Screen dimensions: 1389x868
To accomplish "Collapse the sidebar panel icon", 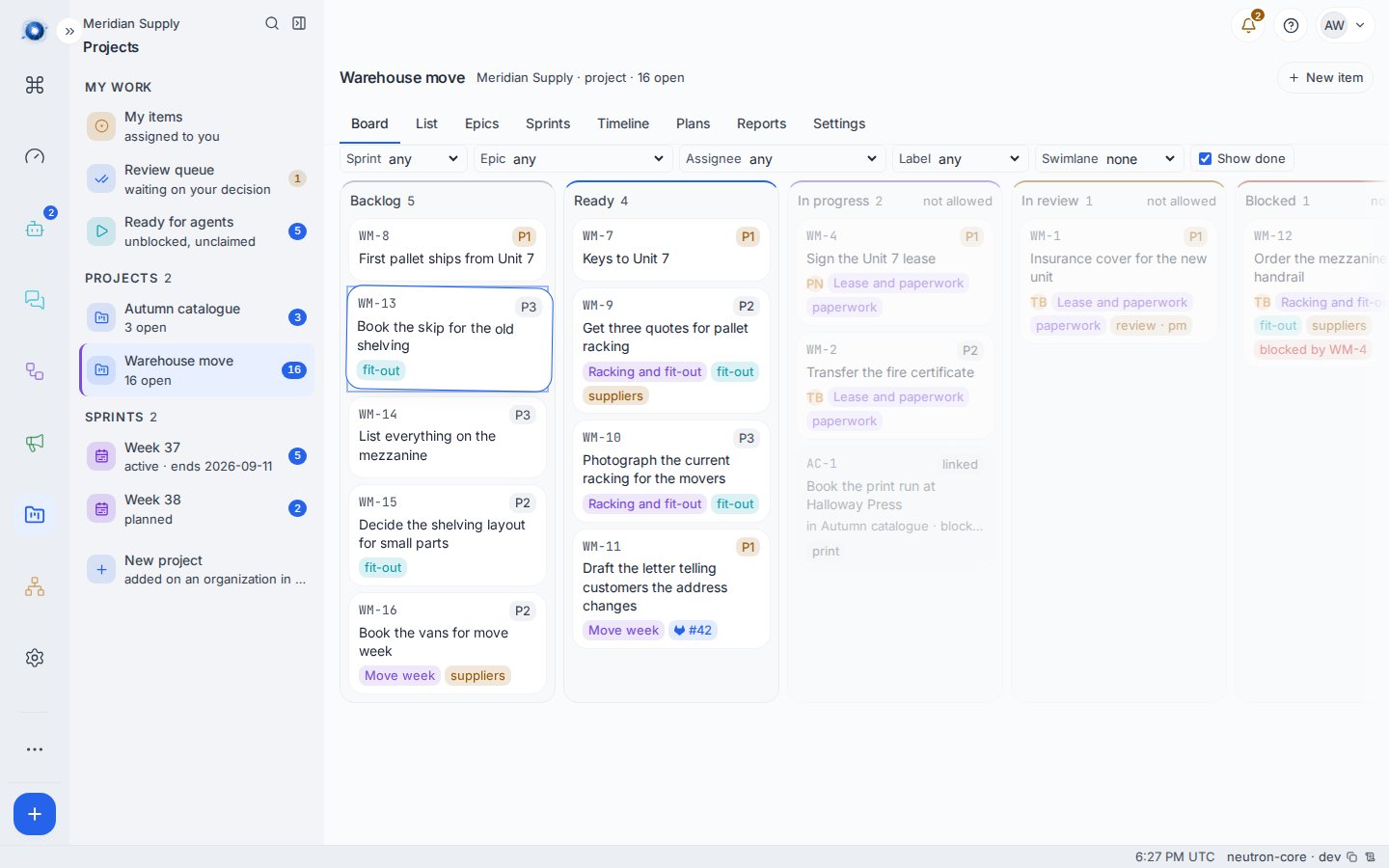I will pyautogui.click(x=299, y=23).
